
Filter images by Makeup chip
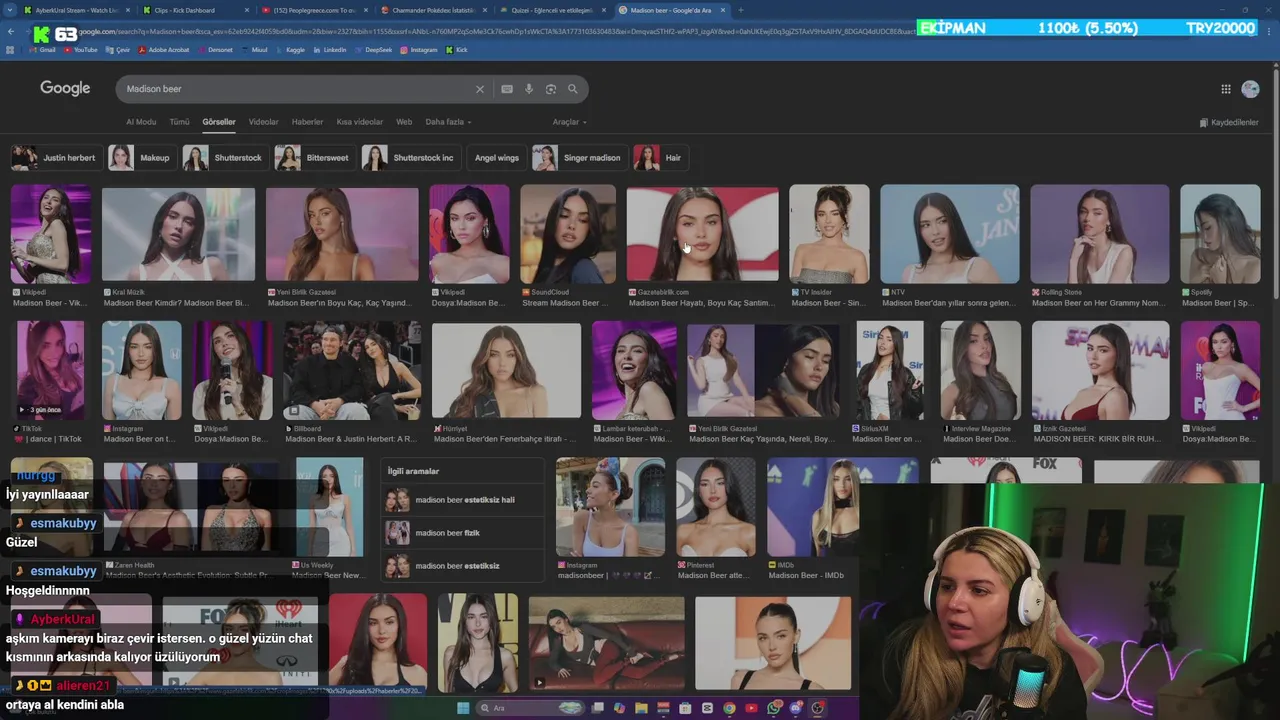pyautogui.click(x=141, y=158)
